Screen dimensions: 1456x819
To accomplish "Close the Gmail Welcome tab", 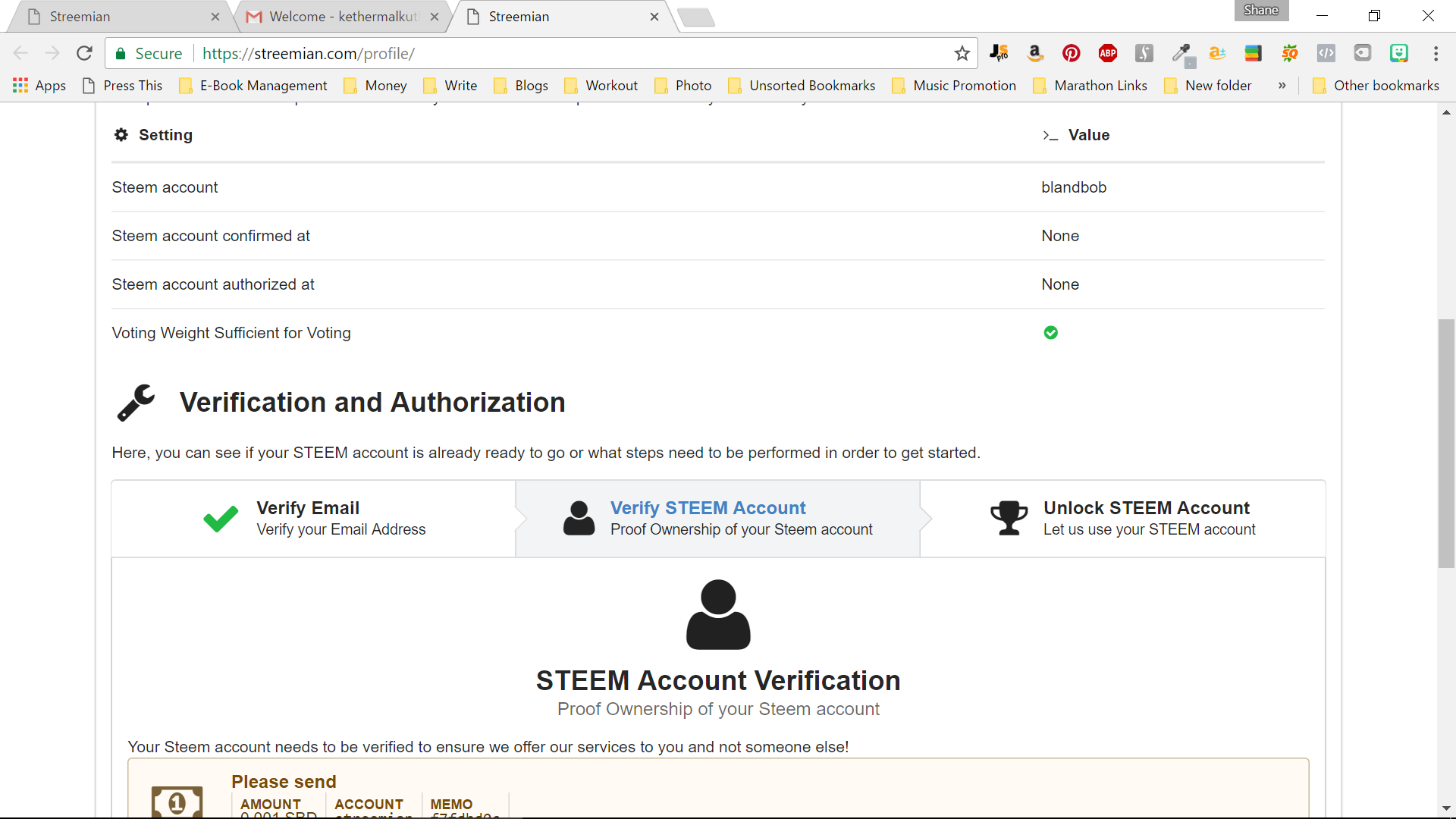I will tap(435, 17).
